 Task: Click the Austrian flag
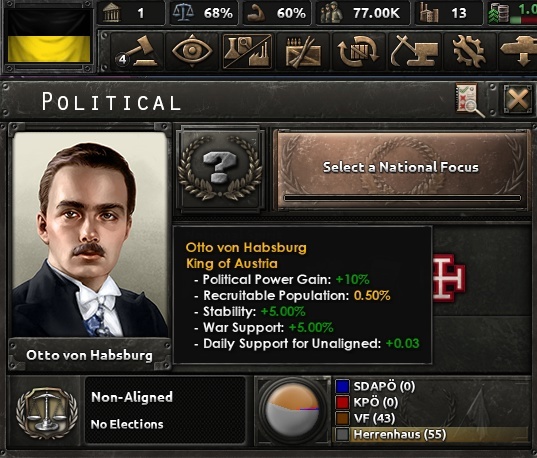click(49, 36)
